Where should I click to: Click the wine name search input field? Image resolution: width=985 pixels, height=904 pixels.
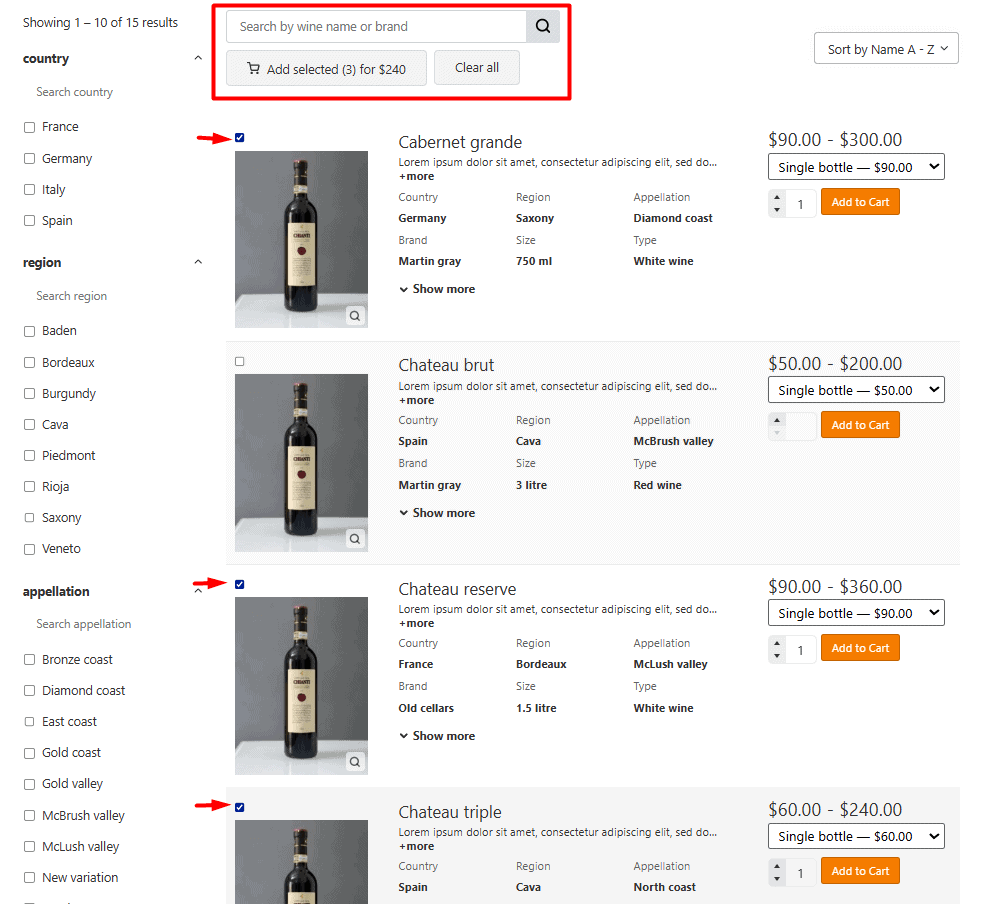[x=375, y=25]
